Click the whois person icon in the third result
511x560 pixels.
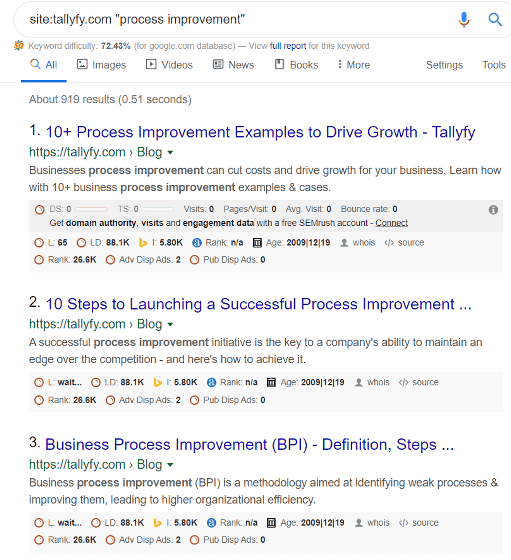359,523
